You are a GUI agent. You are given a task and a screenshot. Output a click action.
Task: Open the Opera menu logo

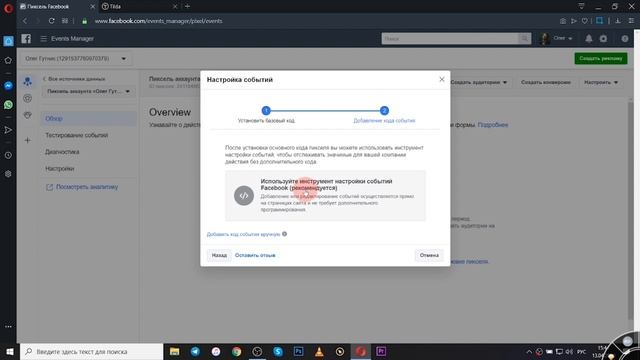[8, 7]
